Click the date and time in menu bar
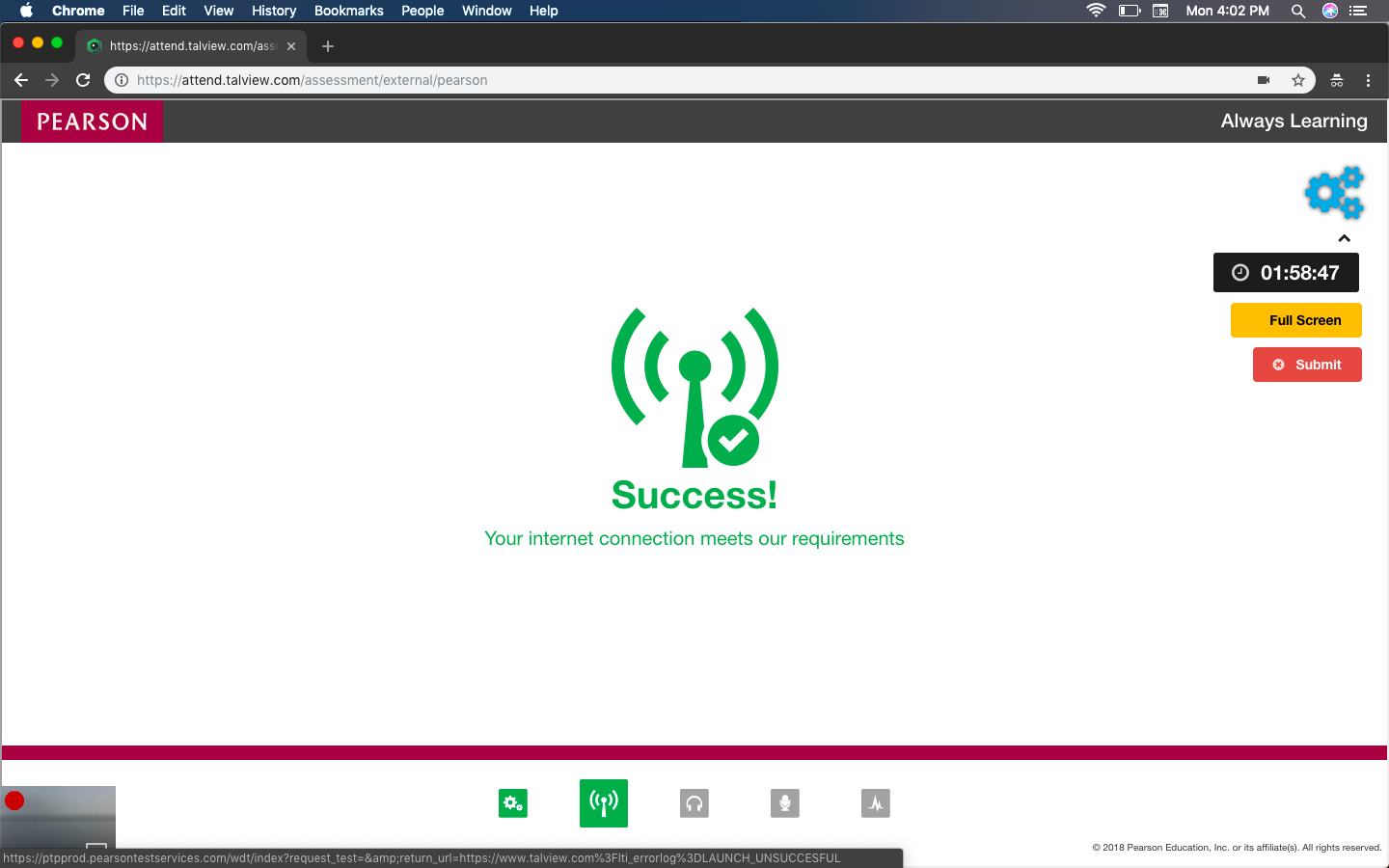The height and width of the screenshot is (868, 1389). [1228, 11]
